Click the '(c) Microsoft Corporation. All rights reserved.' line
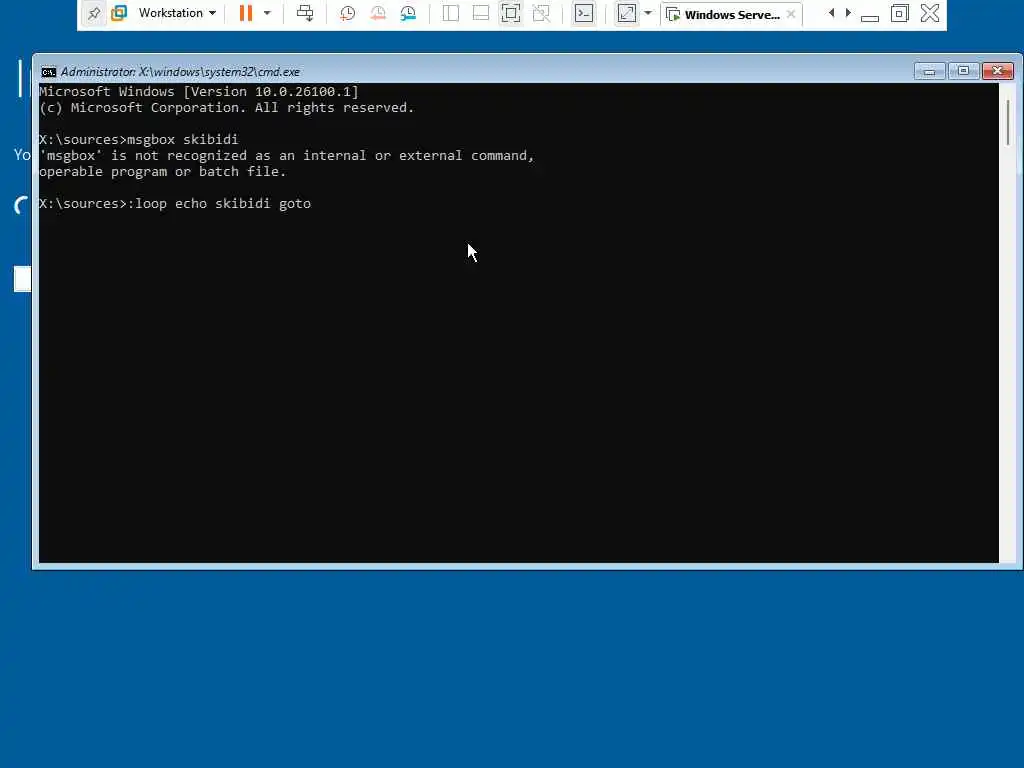This screenshot has width=1024, height=768. coord(227,108)
